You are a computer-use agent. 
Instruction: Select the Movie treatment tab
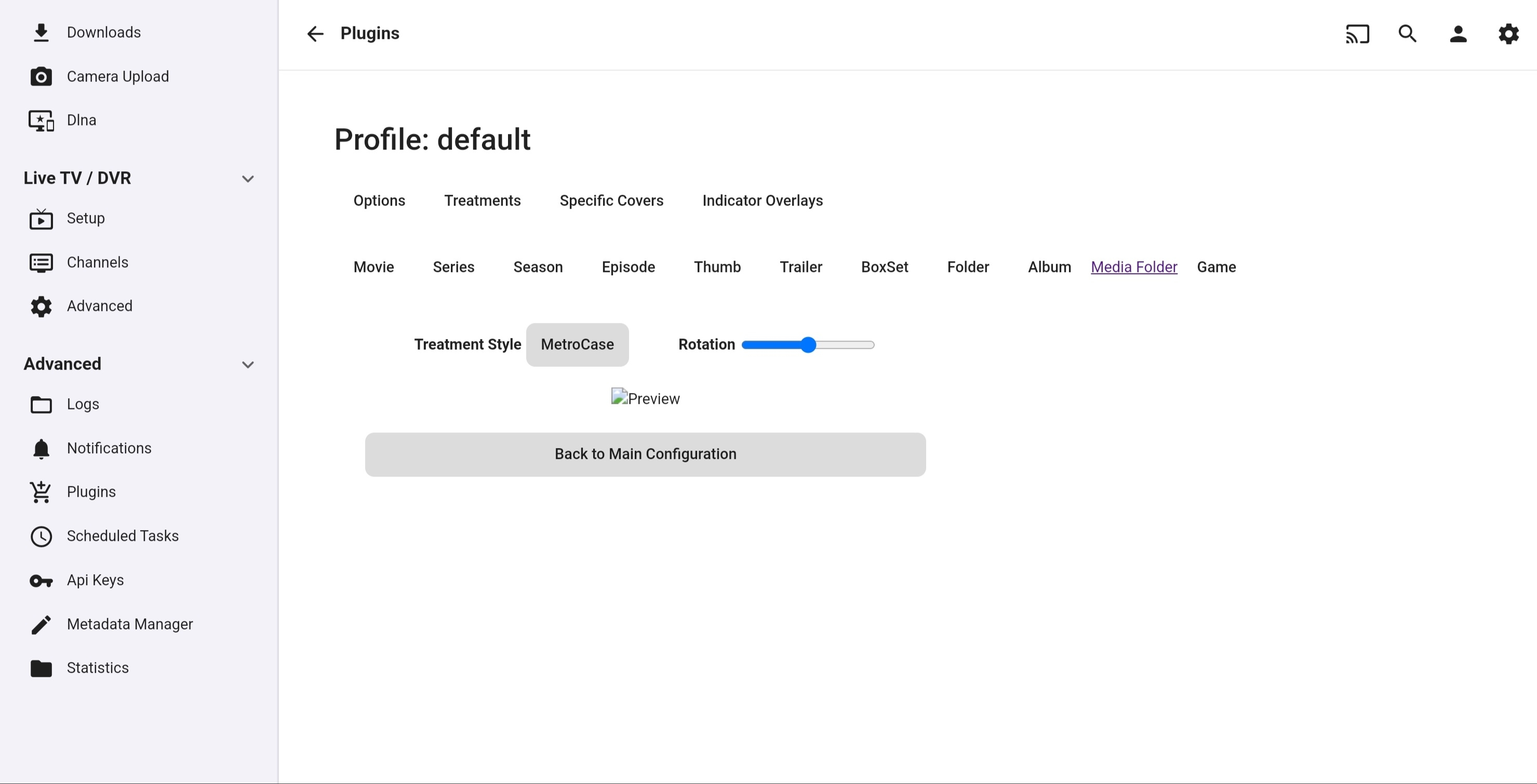pos(373,267)
